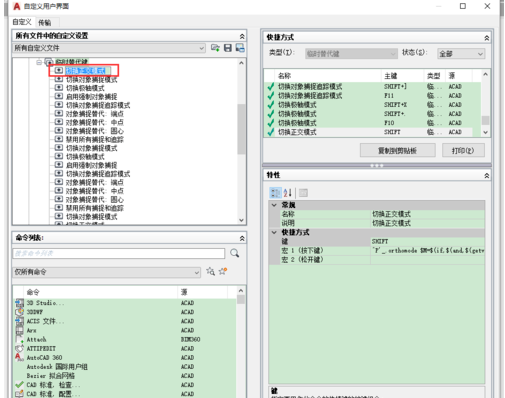
Task: Click the 键 property value SHIFT
Action: pos(428,241)
